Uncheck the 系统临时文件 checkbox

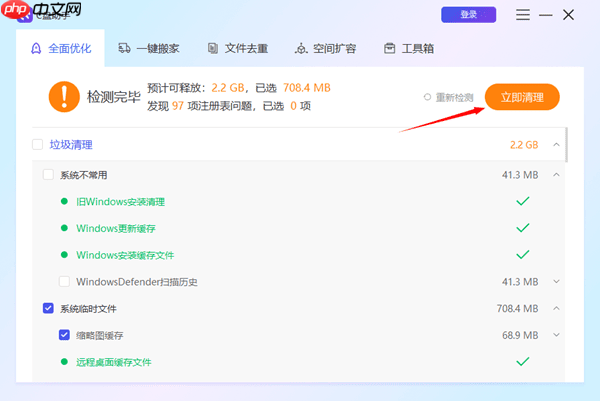(x=48, y=308)
